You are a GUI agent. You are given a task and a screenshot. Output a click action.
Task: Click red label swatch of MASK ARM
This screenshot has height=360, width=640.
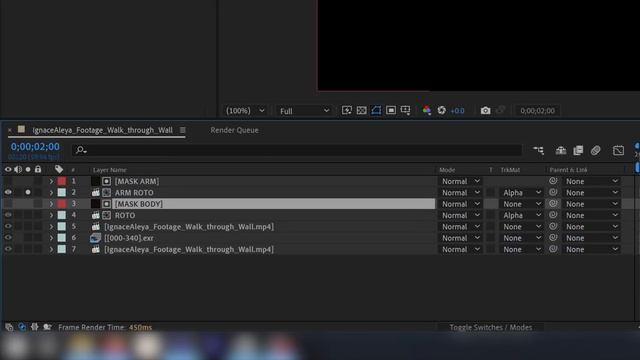coord(62,181)
